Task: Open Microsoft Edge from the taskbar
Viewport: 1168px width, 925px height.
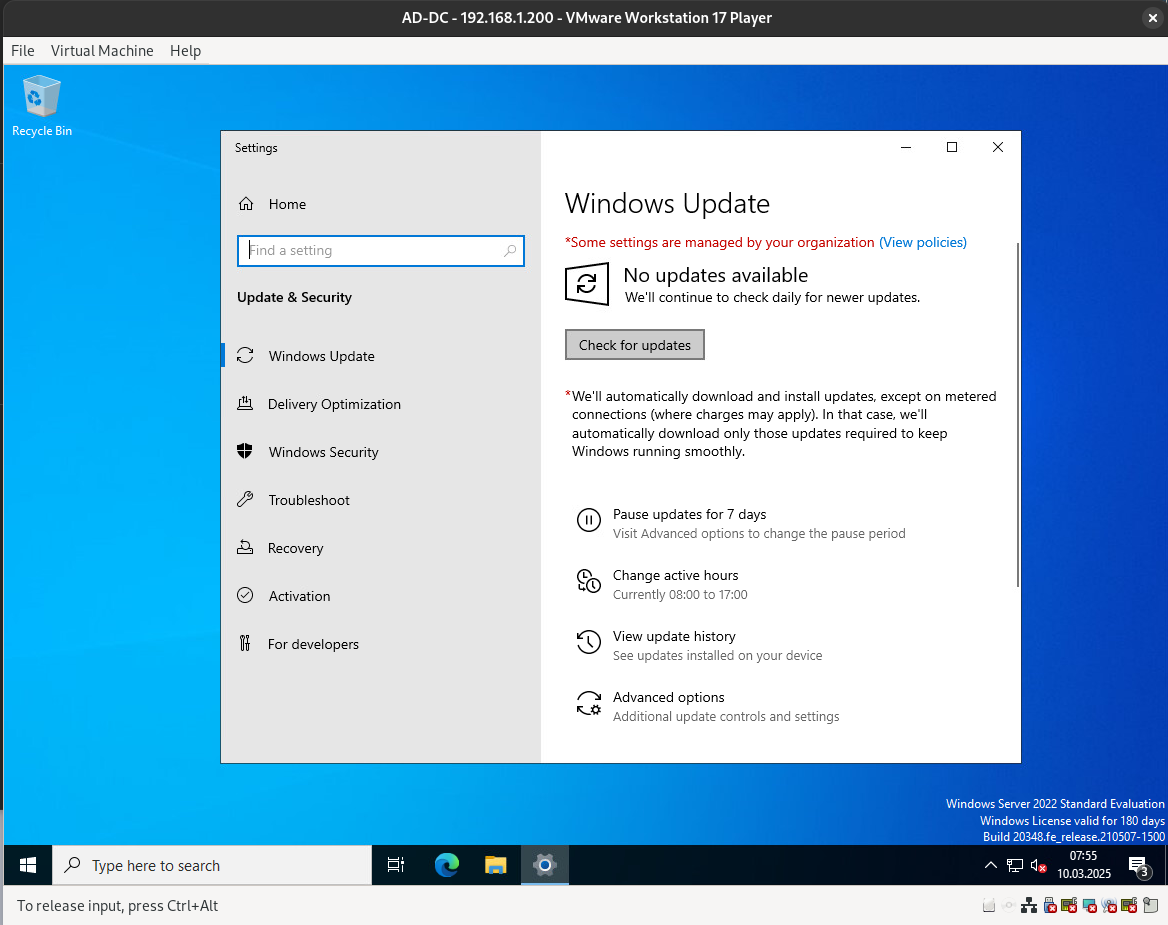Action: pos(446,865)
